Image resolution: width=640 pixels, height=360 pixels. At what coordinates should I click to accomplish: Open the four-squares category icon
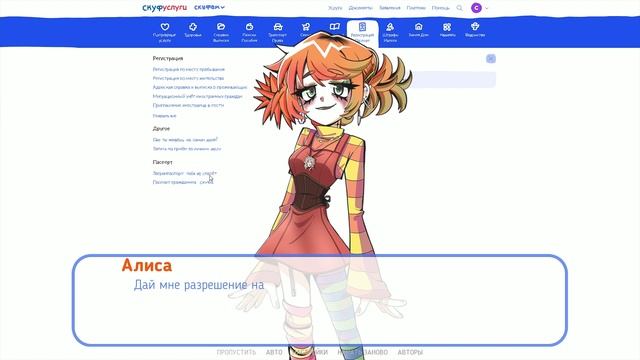tap(447, 27)
